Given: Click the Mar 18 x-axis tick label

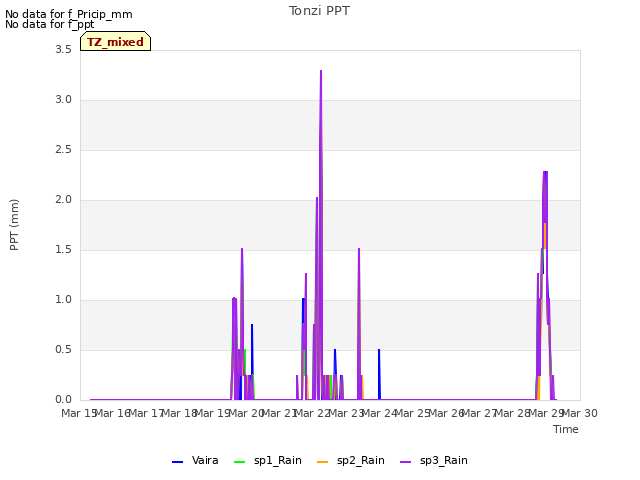Looking at the screenshot, I should pyautogui.click(x=180, y=413).
